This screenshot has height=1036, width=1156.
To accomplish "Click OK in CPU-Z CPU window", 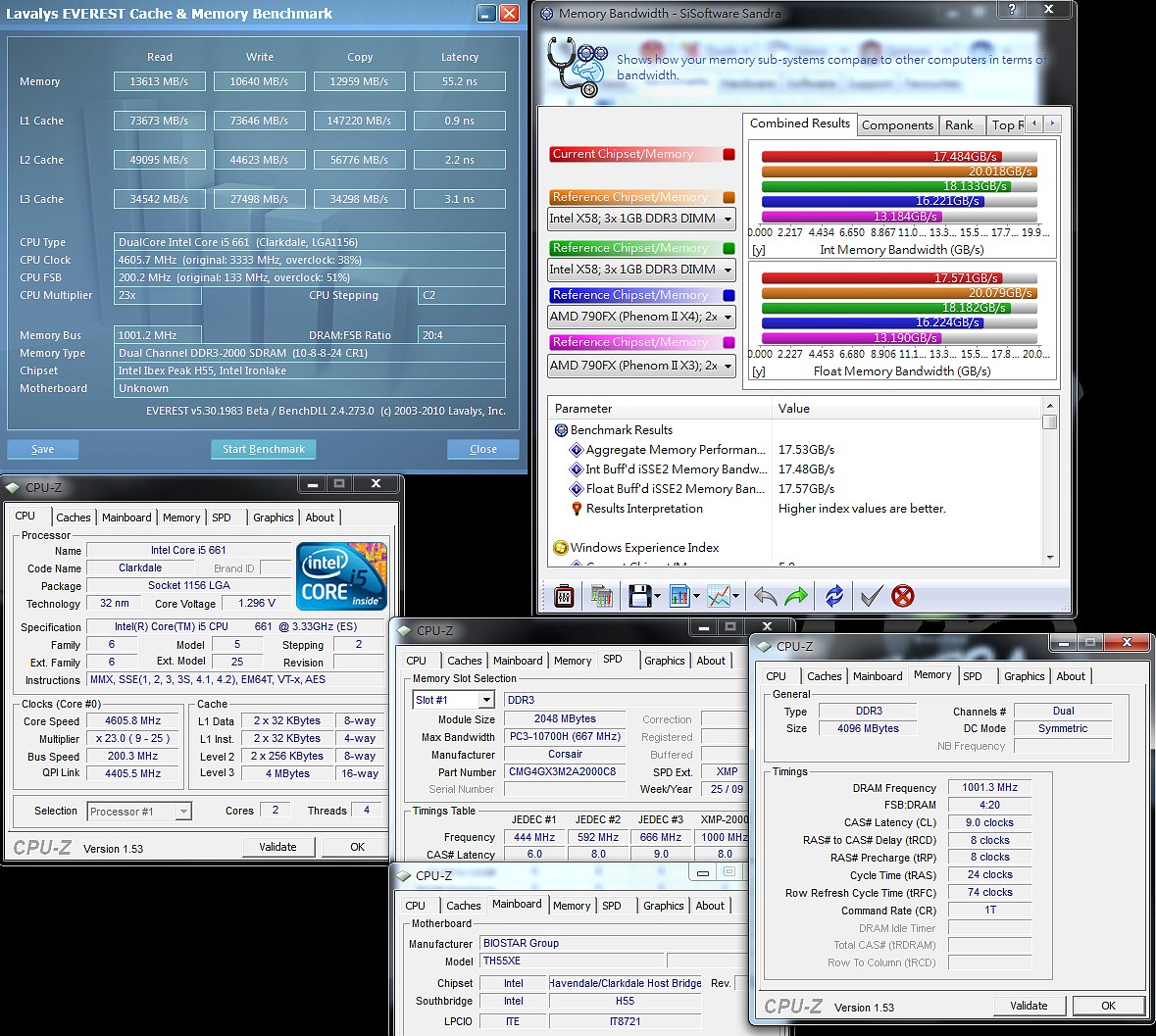I will [357, 847].
